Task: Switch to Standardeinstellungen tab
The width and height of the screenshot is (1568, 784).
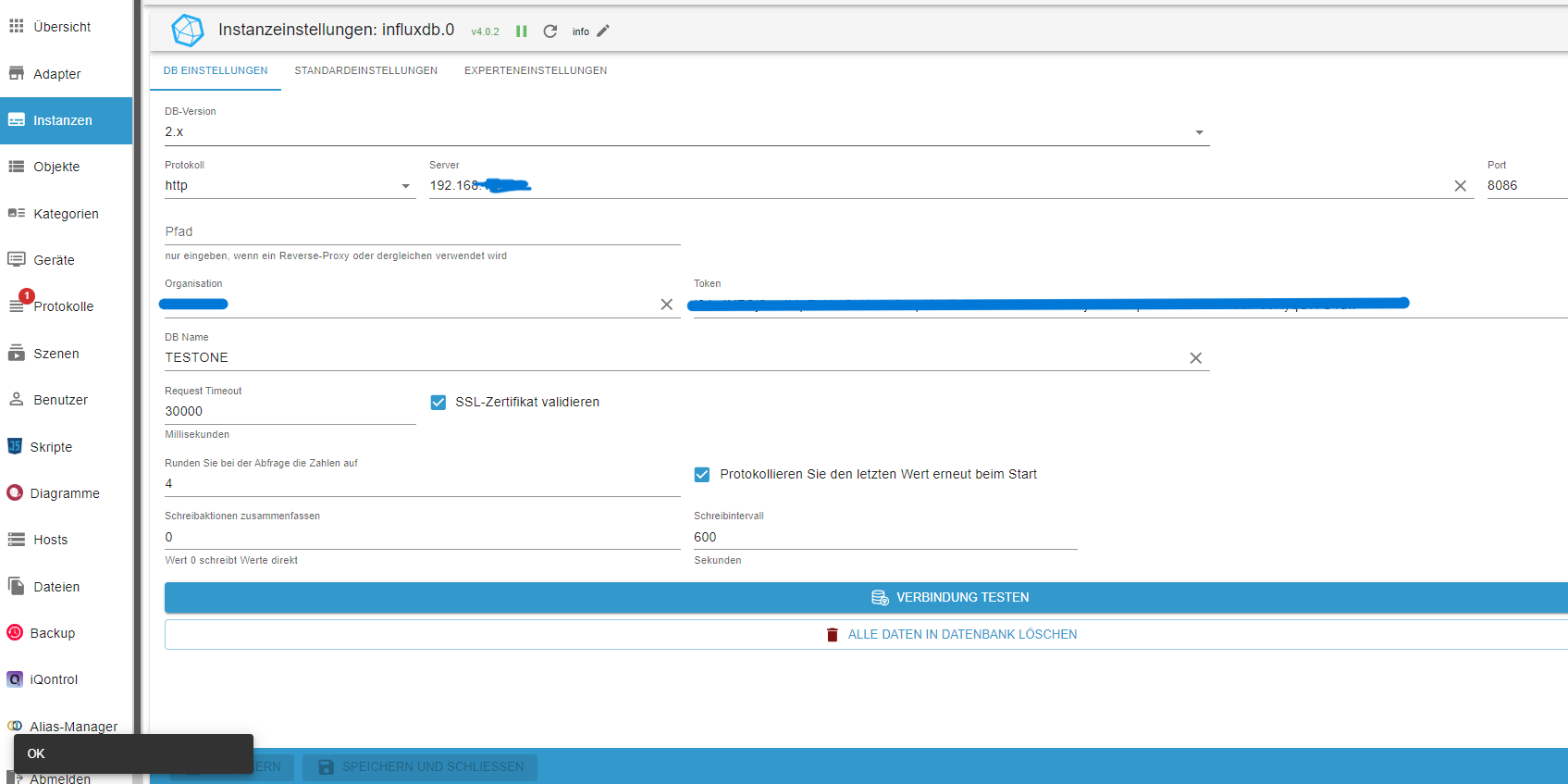Action: pos(366,70)
